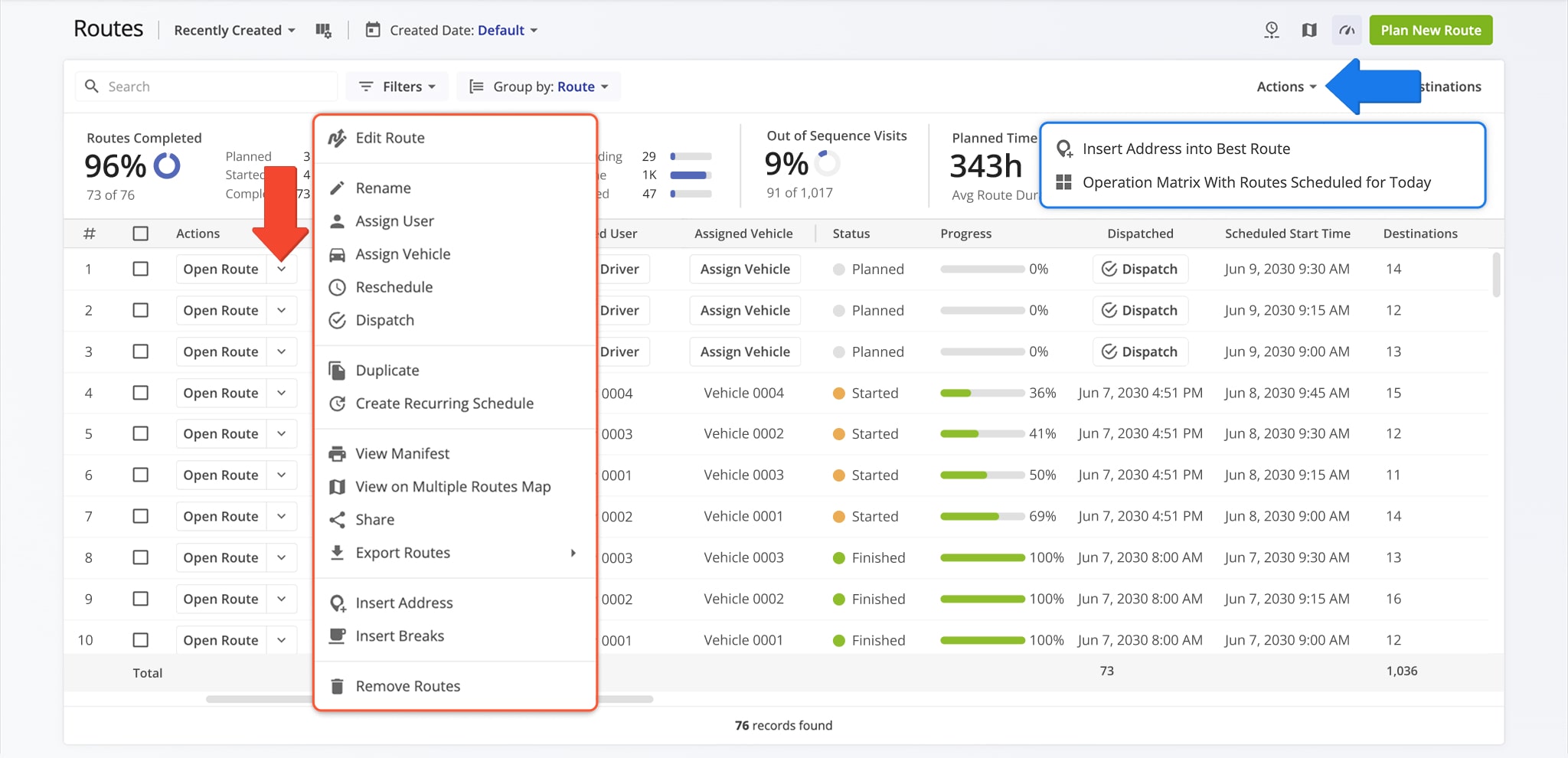Open column settings icon beside Recently Created

click(x=324, y=31)
